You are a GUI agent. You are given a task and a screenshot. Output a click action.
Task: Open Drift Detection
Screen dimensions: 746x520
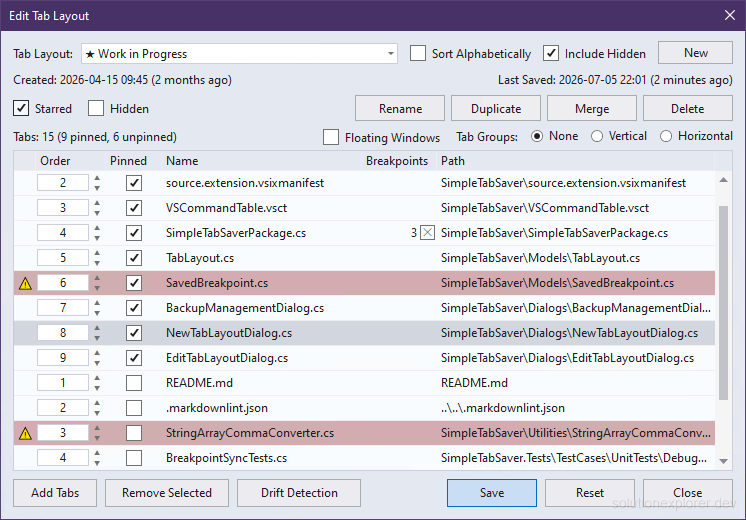[299, 493]
